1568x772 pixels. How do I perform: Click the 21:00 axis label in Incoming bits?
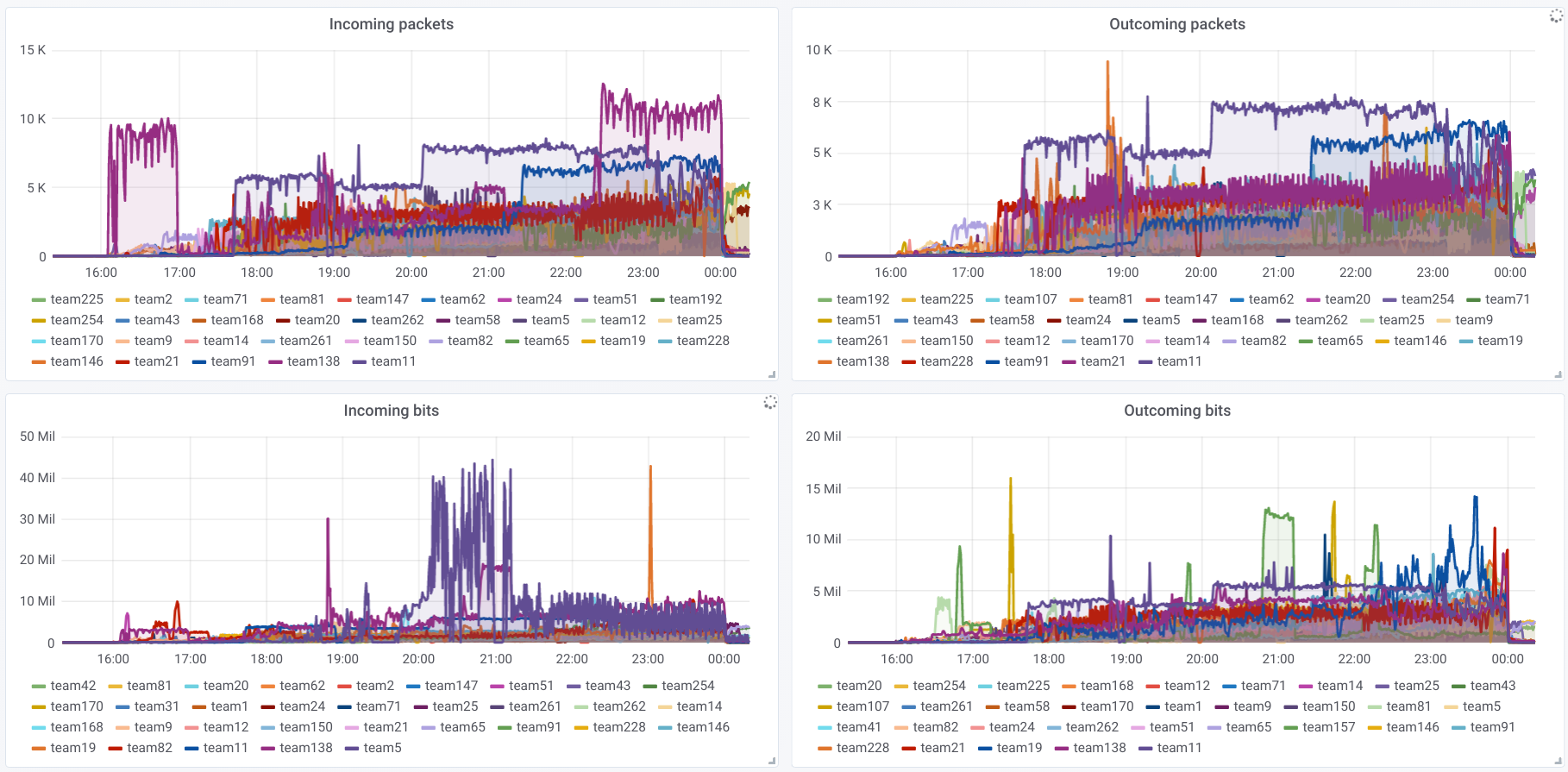pyautogui.click(x=495, y=659)
